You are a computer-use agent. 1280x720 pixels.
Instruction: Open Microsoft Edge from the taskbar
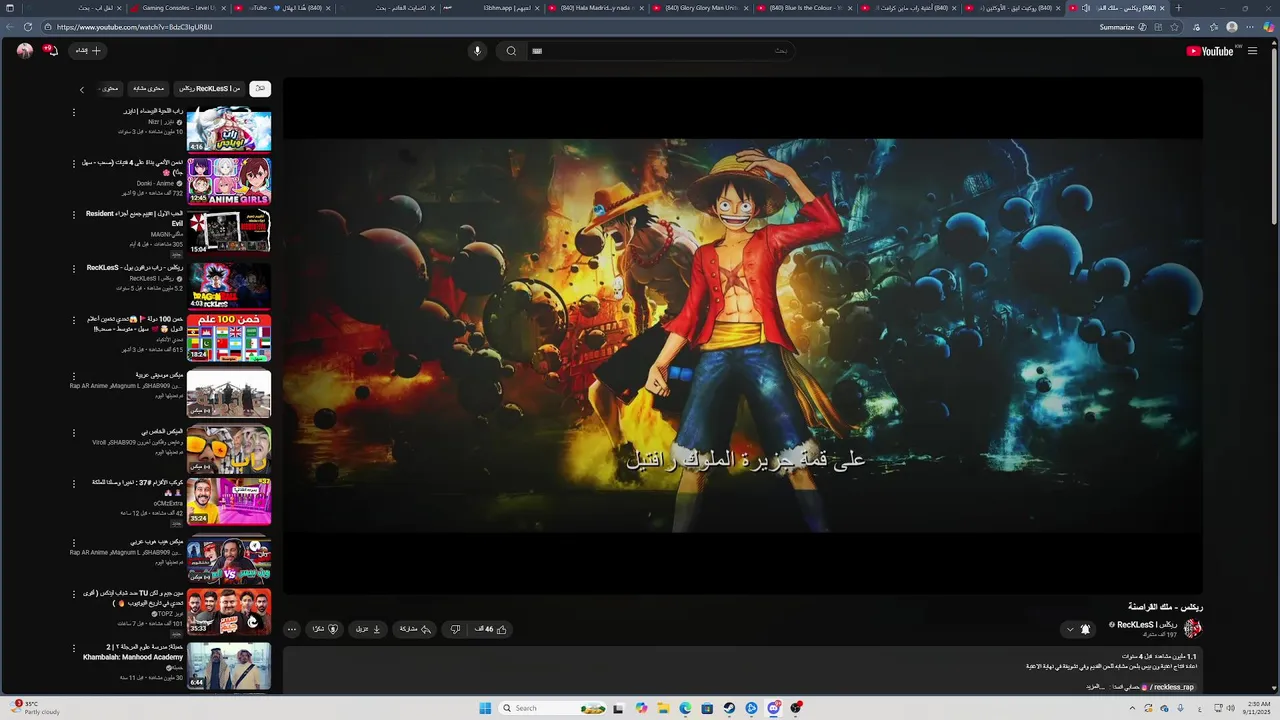coord(685,708)
